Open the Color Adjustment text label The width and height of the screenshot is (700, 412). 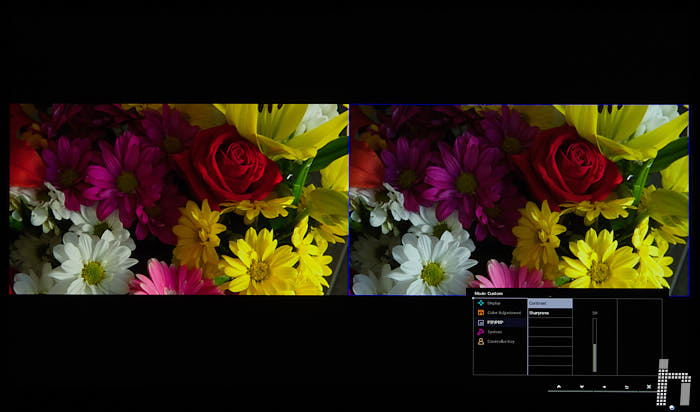(x=504, y=312)
